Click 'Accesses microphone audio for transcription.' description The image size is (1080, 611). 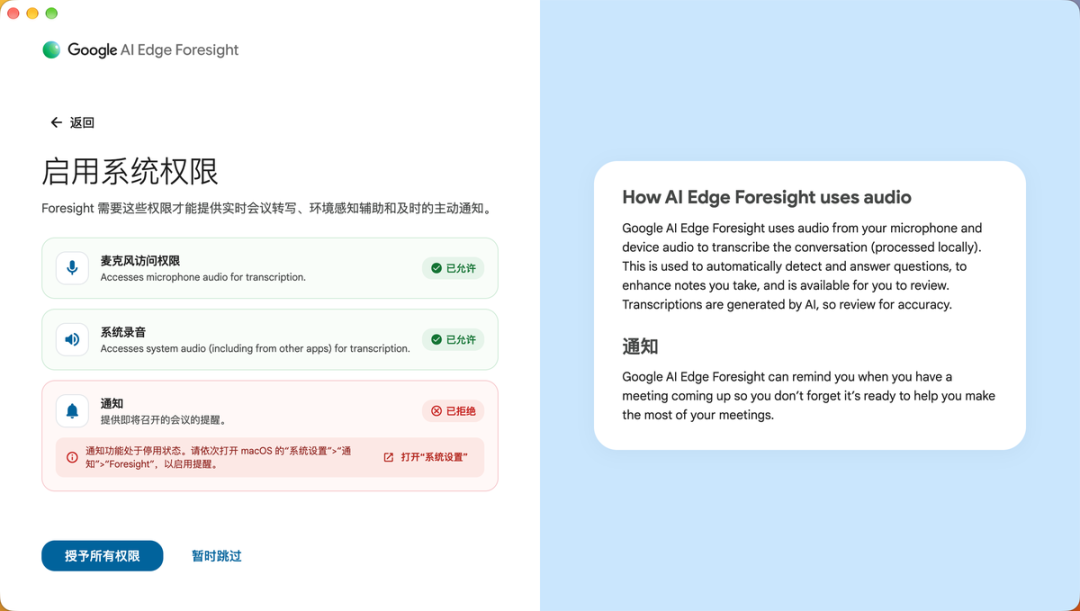[x=203, y=277]
